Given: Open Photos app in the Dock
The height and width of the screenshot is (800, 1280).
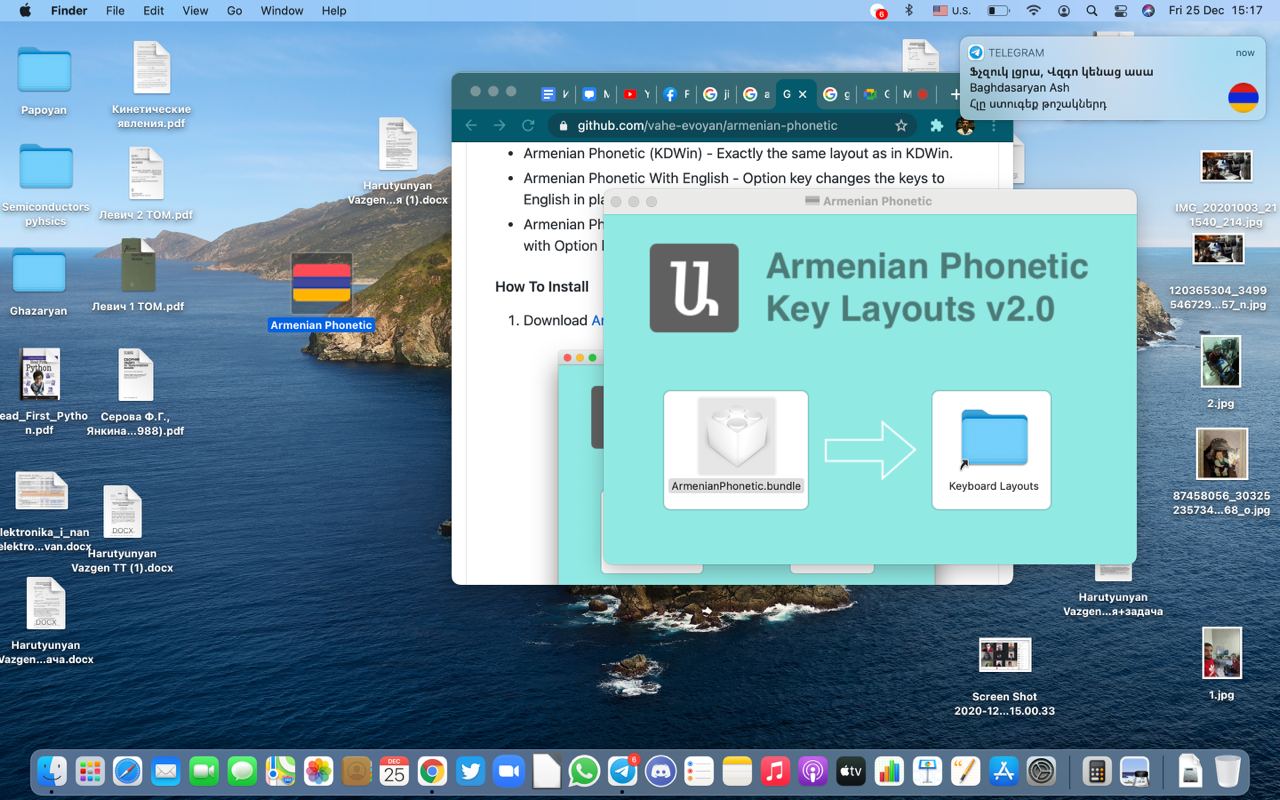Looking at the screenshot, I should tap(318, 771).
